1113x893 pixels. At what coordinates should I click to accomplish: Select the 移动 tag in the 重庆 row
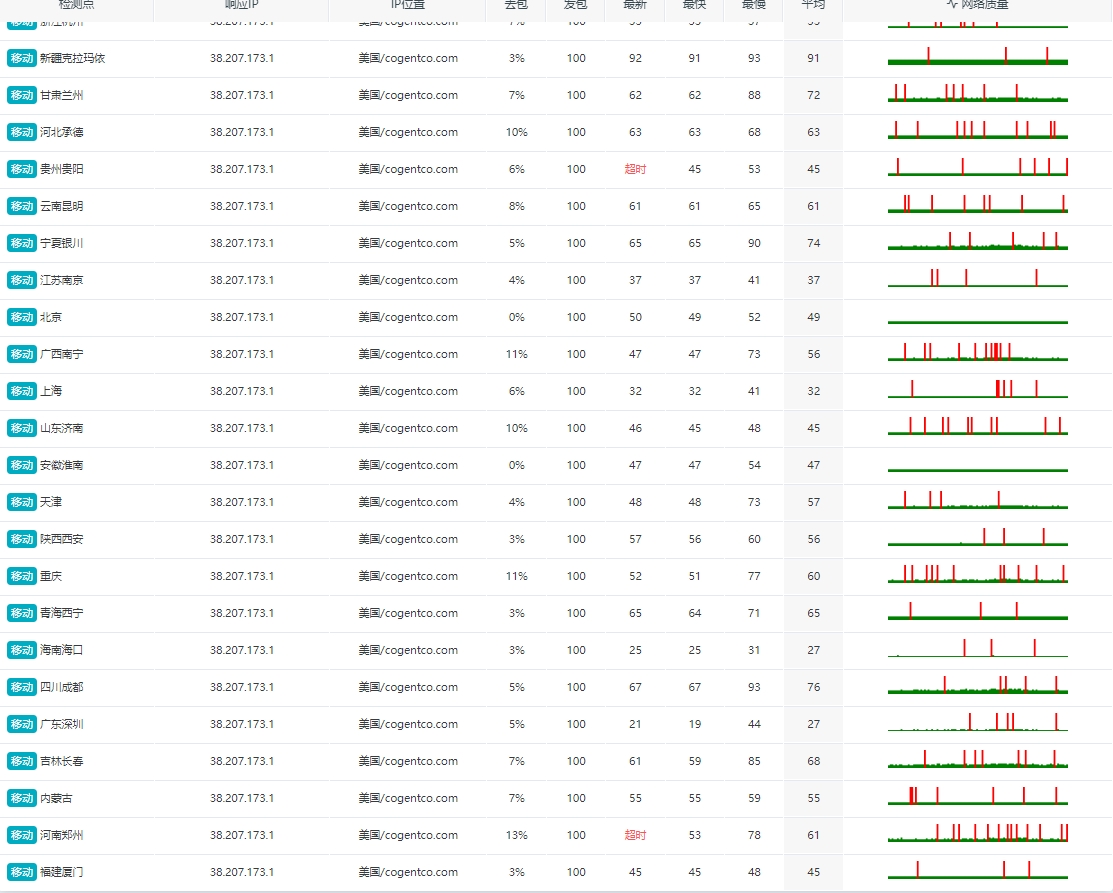pos(21,576)
